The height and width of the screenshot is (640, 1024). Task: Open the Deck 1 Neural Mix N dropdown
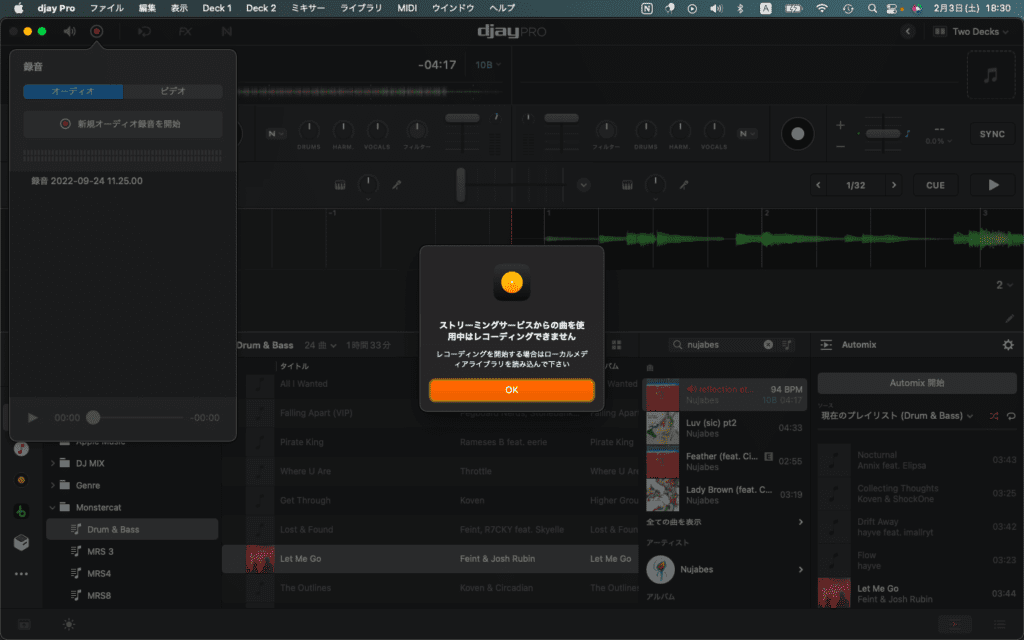tap(276, 134)
